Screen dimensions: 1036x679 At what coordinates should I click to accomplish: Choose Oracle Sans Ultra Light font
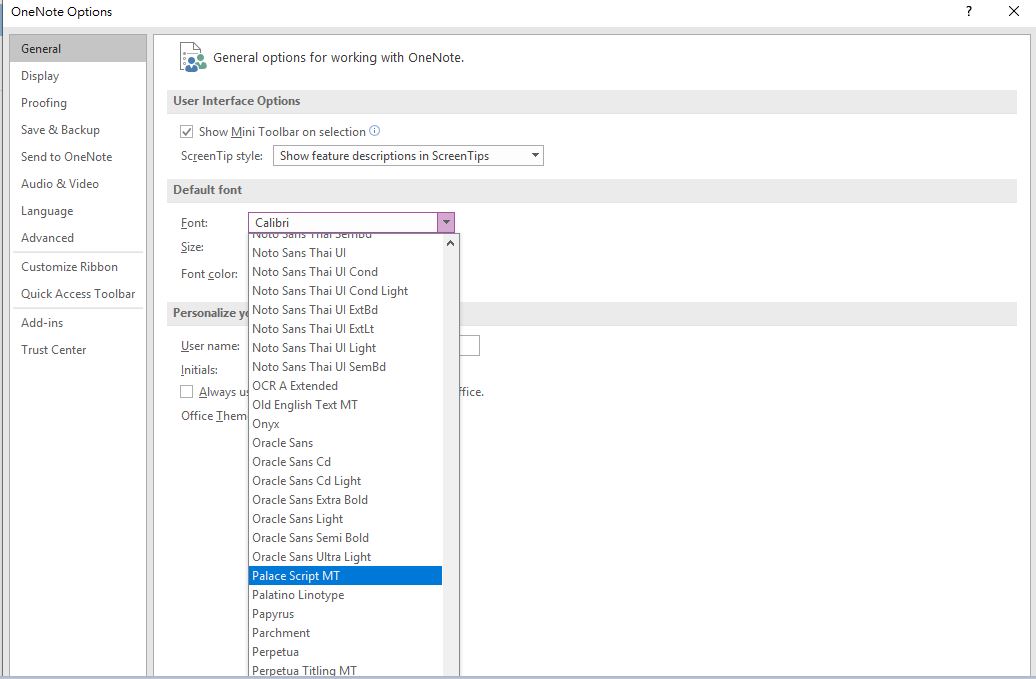click(346, 557)
